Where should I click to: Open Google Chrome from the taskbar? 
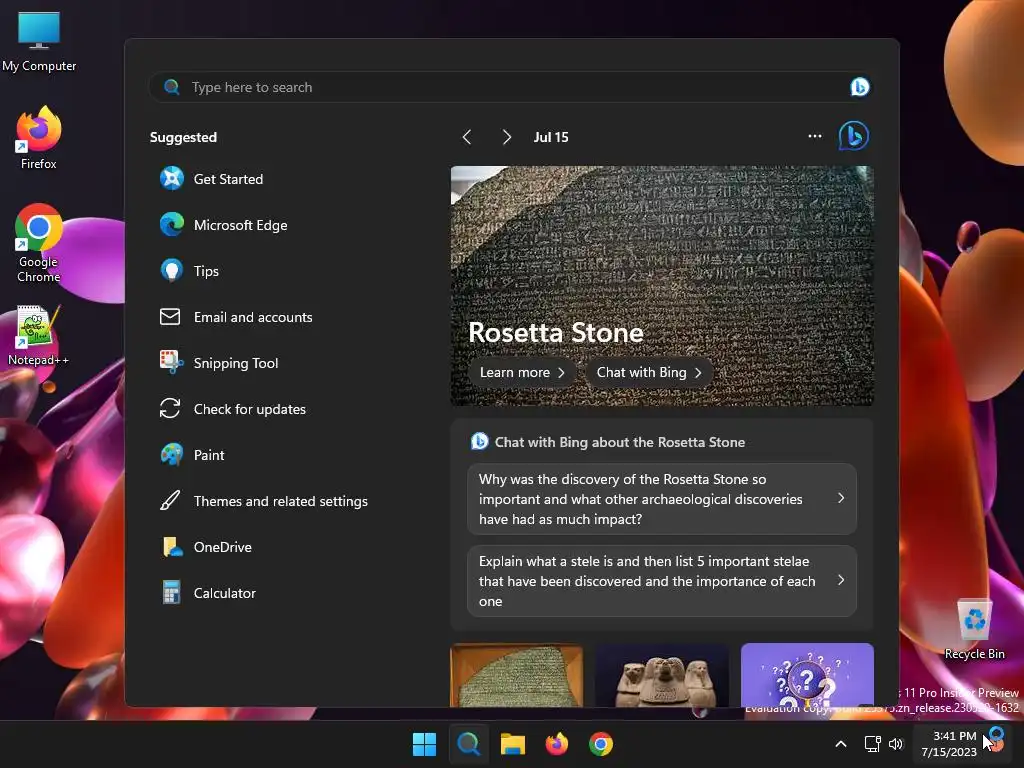tap(601, 744)
